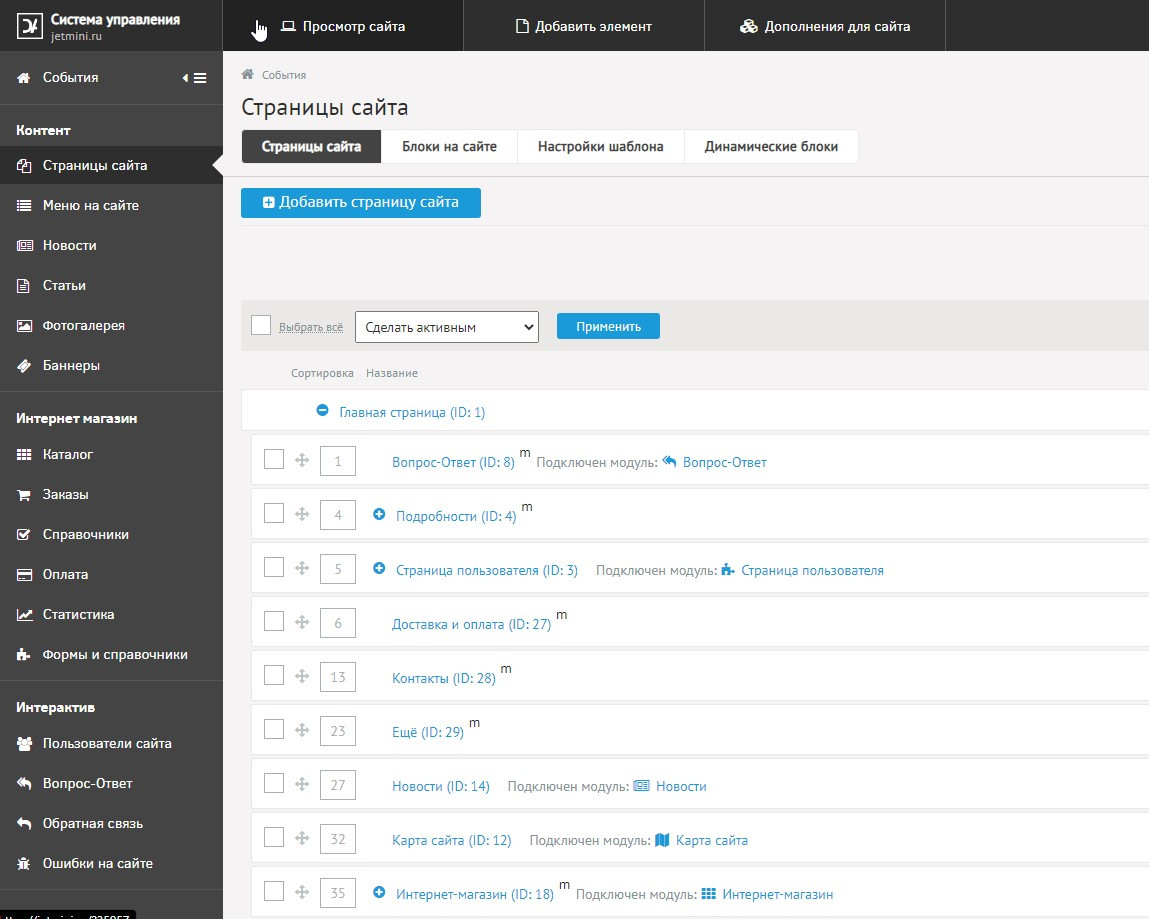Screen dimensions: 1149x919
Task: Click the jetmini logo icon
Action: (29, 26)
